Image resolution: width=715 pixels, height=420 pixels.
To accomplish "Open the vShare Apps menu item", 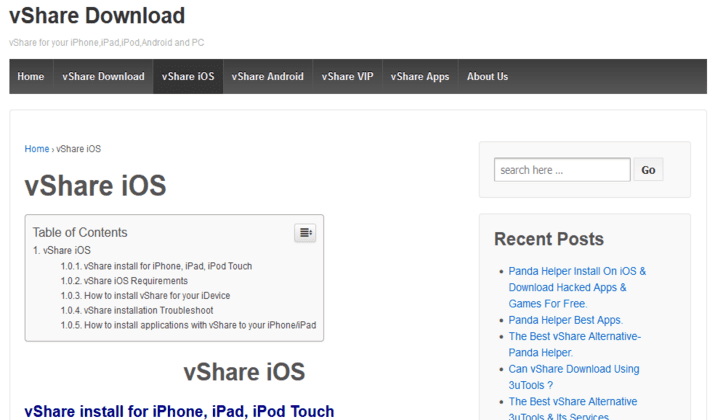I will pos(420,77).
